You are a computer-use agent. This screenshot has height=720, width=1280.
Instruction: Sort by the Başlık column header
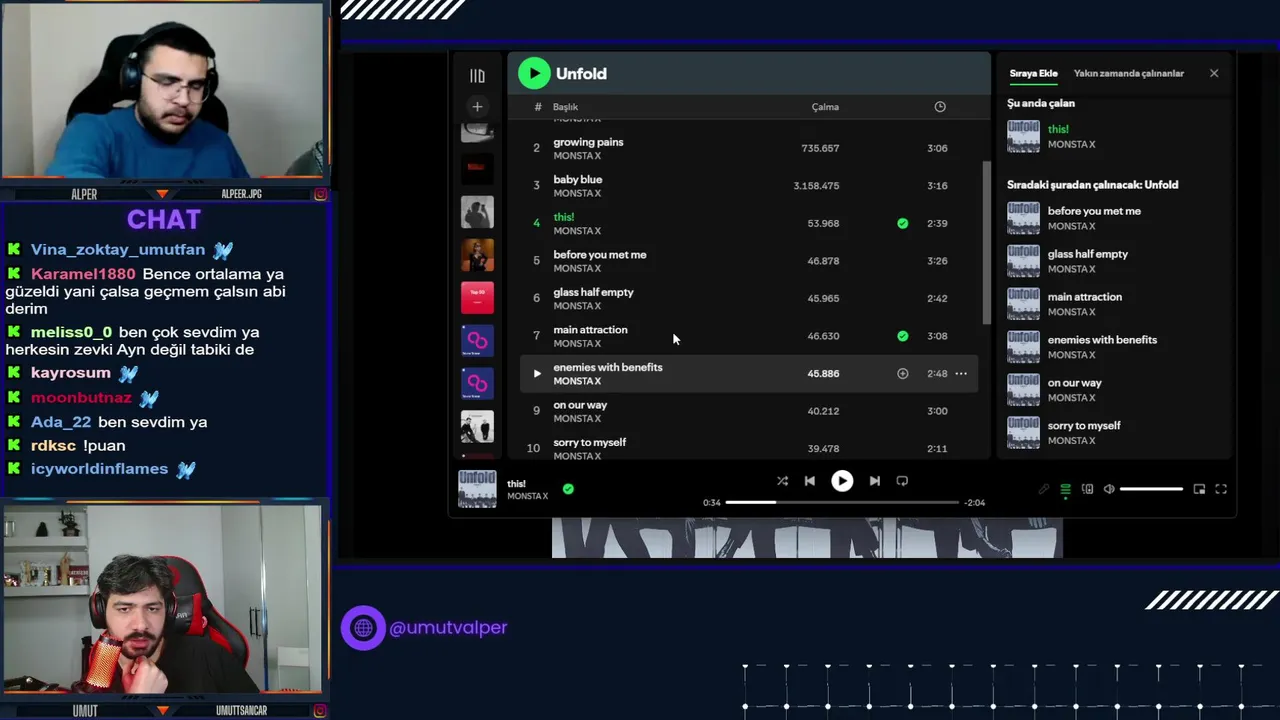point(565,107)
